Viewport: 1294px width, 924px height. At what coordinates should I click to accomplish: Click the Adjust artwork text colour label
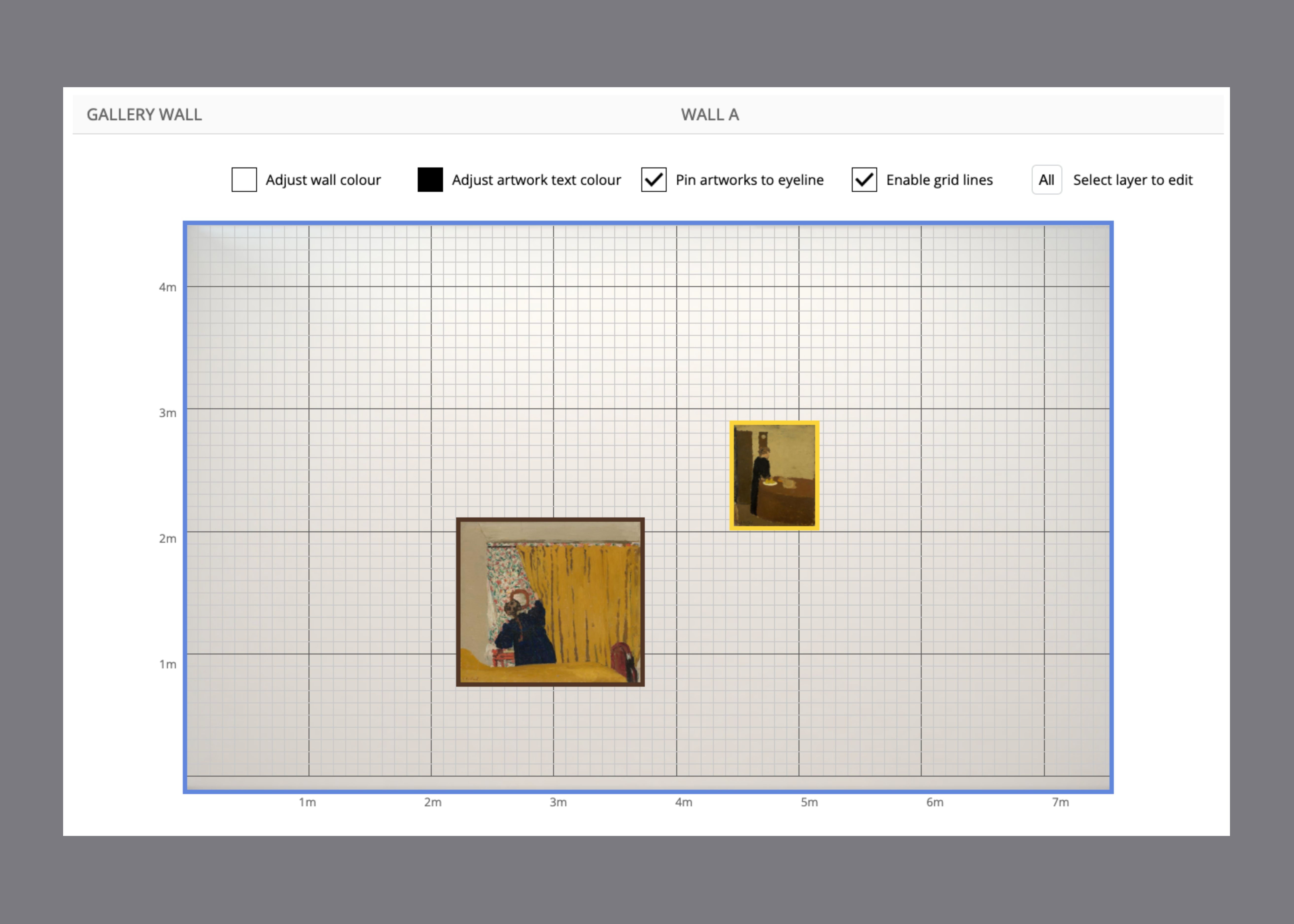(x=536, y=180)
